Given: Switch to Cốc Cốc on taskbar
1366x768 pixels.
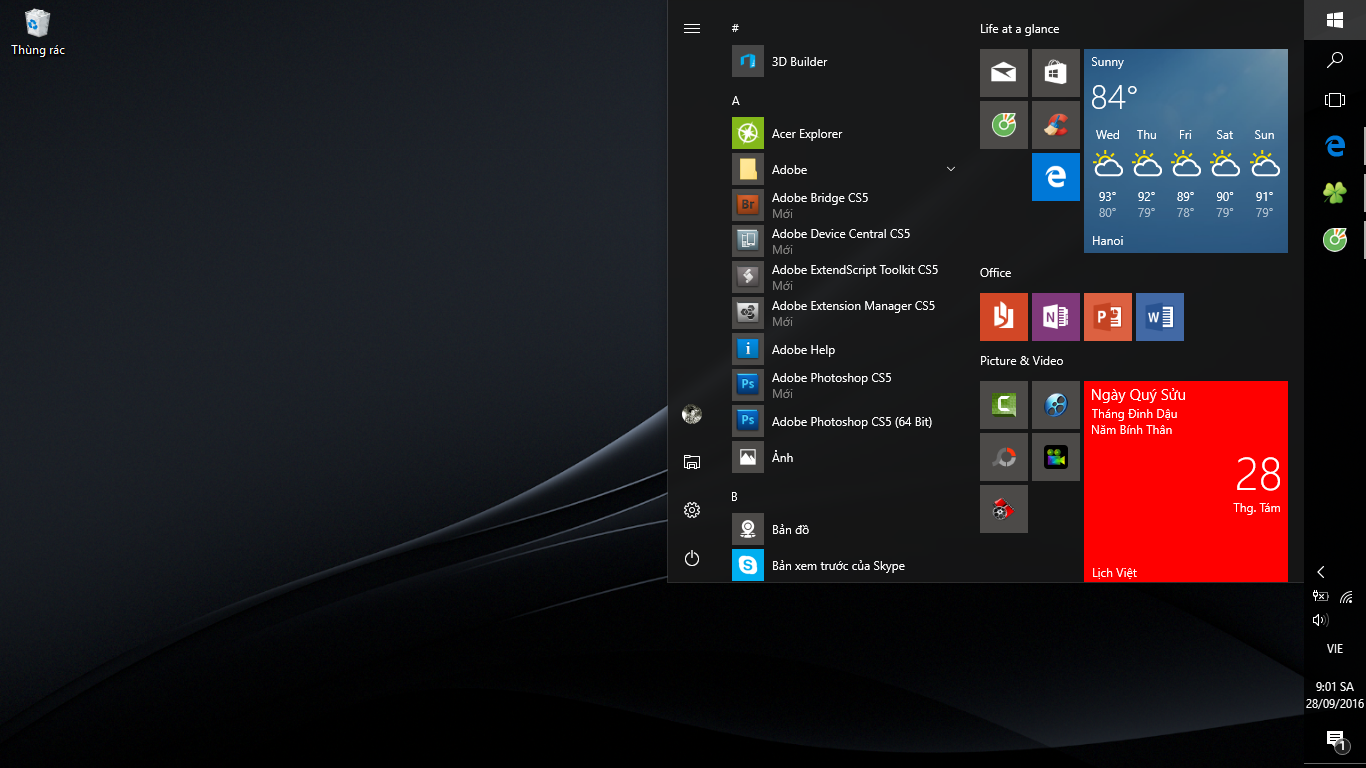Looking at the screenshot, I should (1335, 240).
